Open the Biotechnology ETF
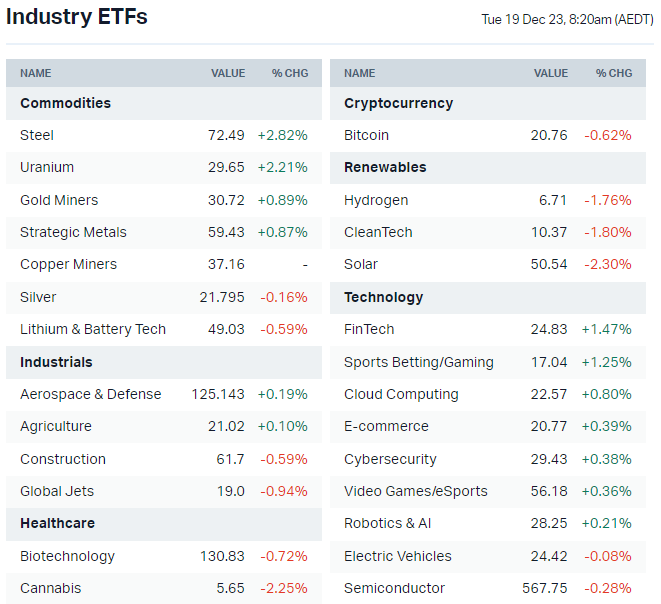This screenshot has height=604, width=661. coord(67,556)
